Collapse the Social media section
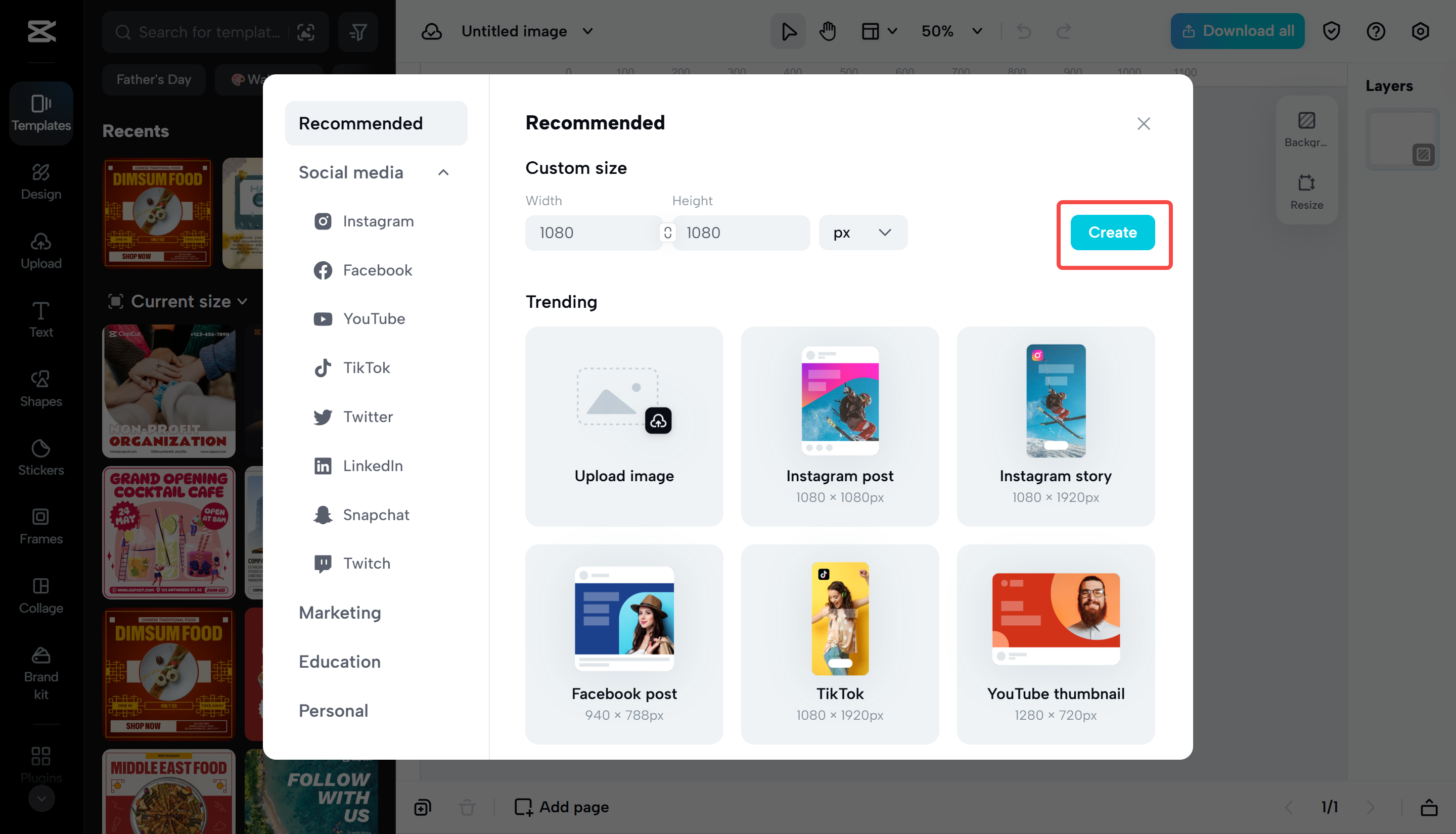Screen dimensions: 1456x834 point(442,172)
